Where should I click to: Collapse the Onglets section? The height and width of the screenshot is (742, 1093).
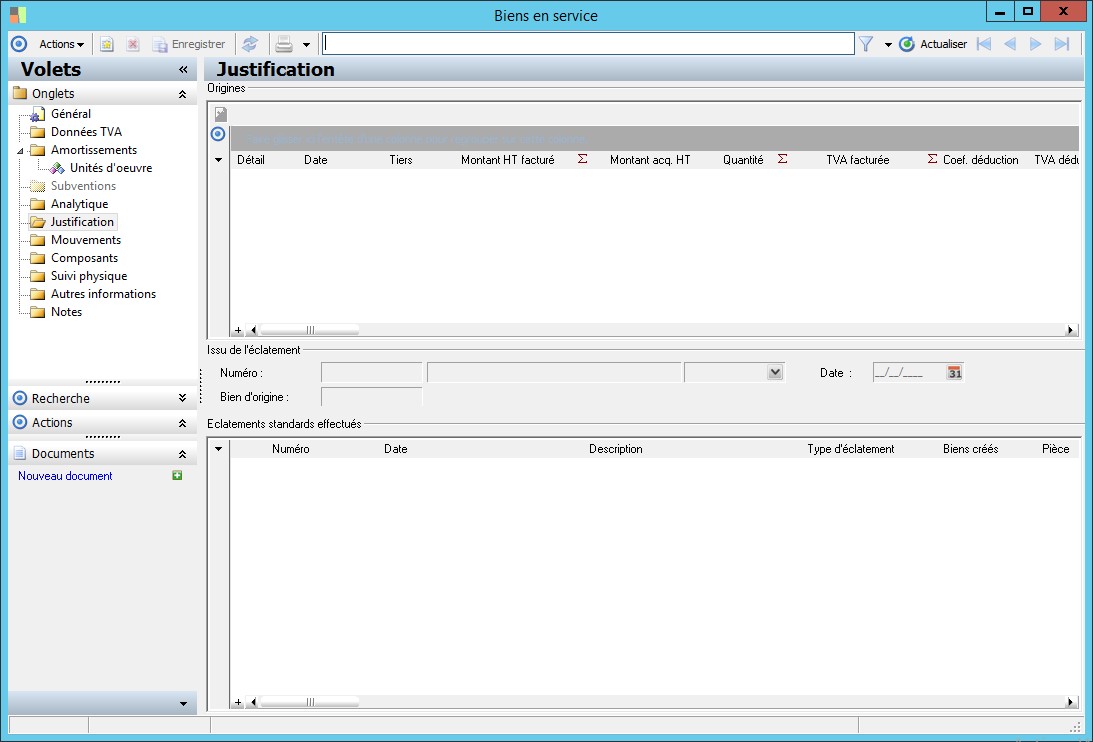pos(182,94)
